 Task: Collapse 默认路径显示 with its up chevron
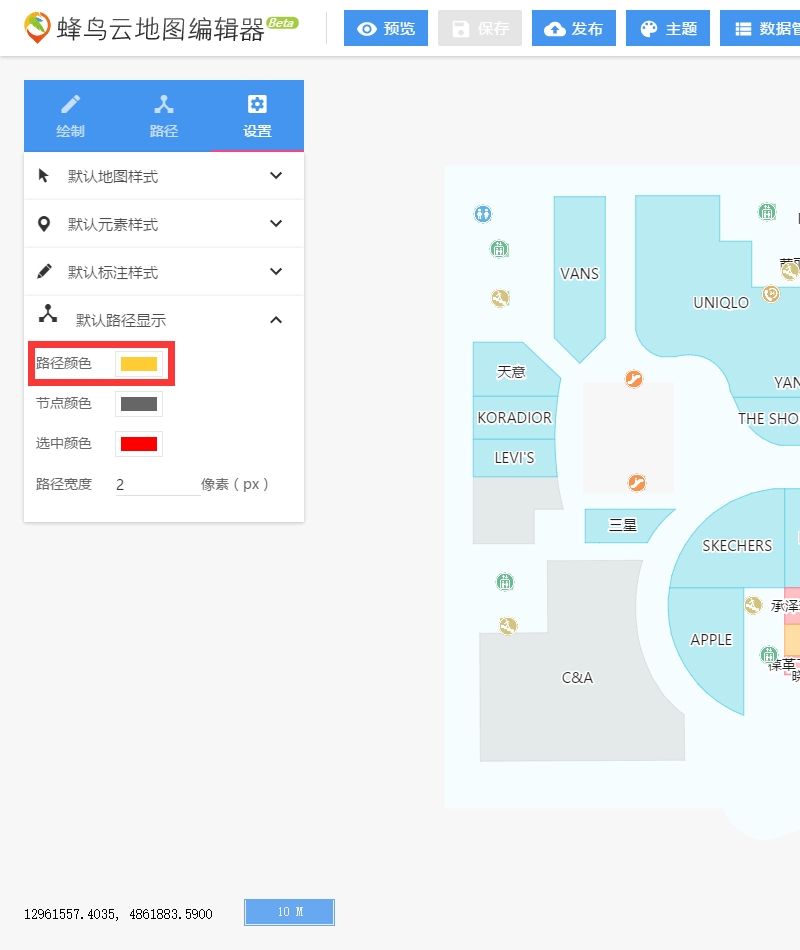click(x=276, y=319)
